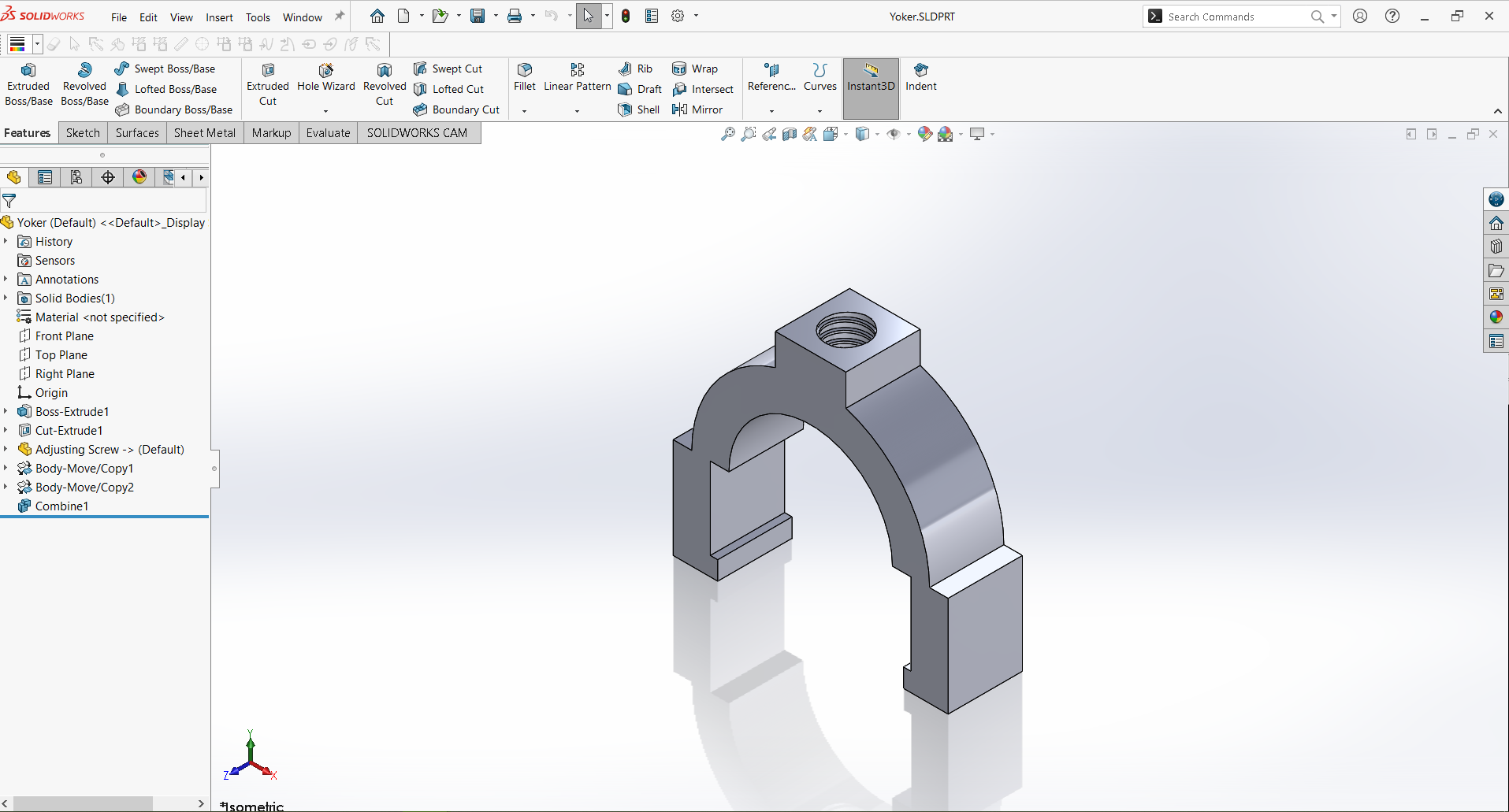Expand the Cut-Extrude1 feature
Image resolution: width=1509 pixels, height=812 pixels.
6,430
